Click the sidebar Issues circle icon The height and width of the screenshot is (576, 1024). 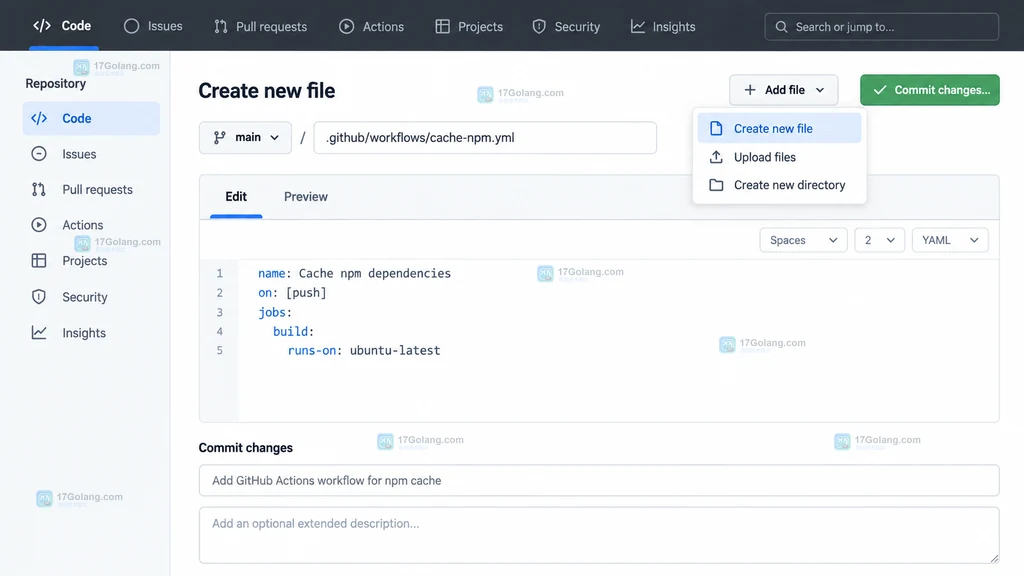pos(39,153)
